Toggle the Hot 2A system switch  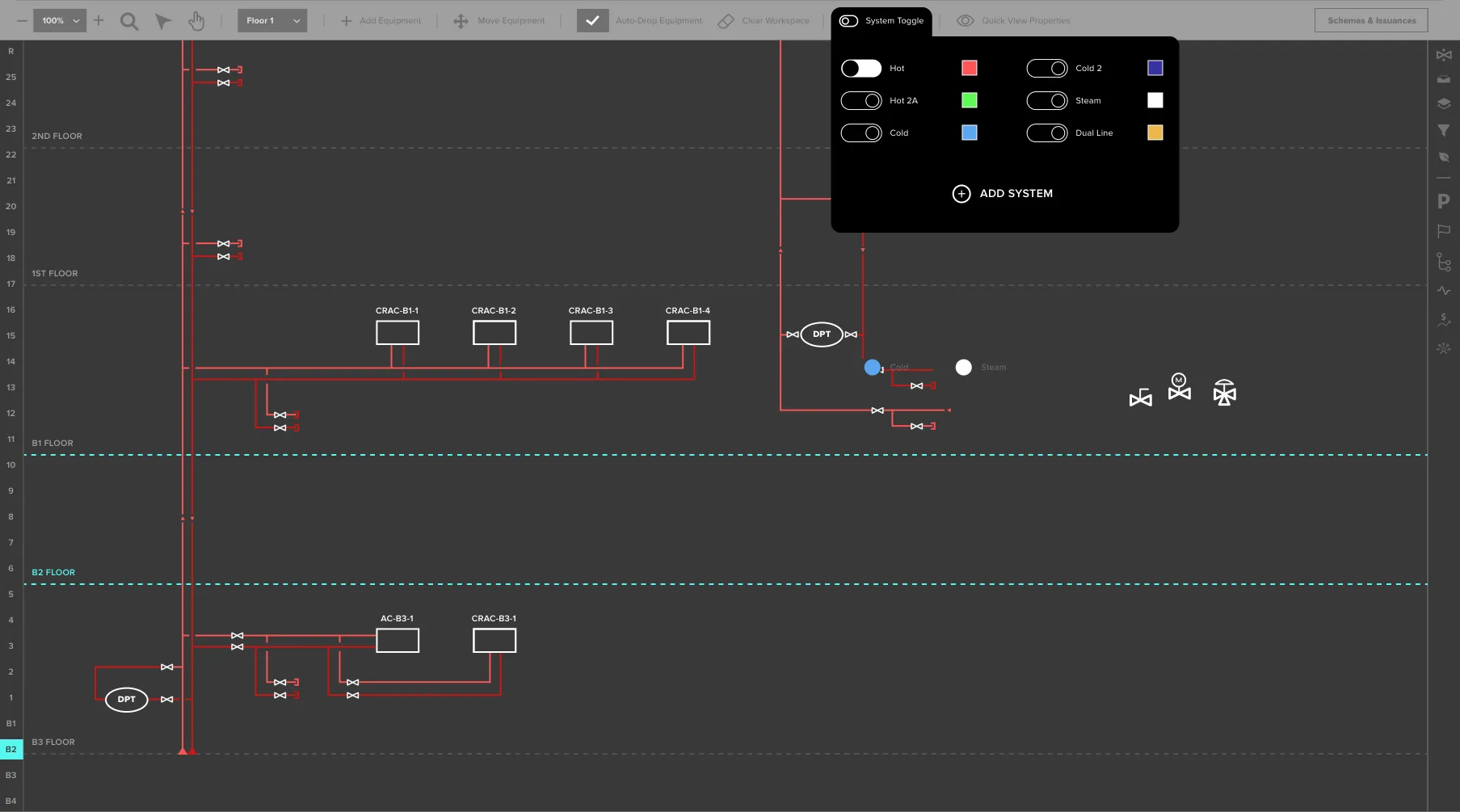[x=861, y=101]
